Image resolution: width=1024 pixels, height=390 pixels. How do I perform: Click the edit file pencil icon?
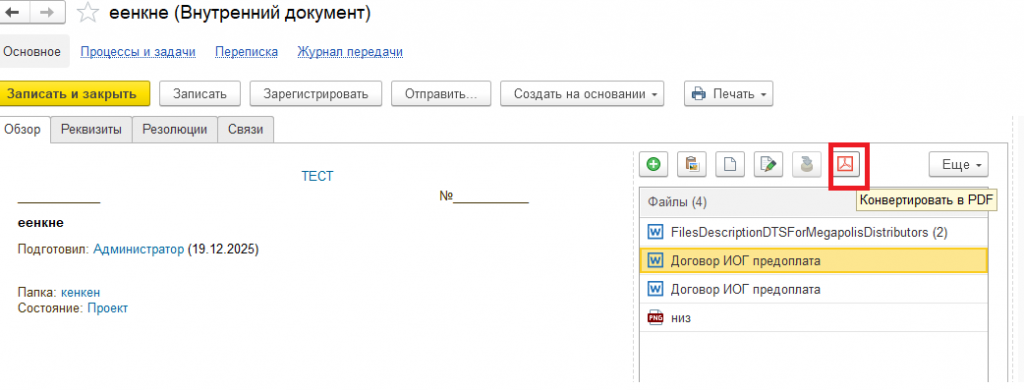pyautogui.click(x=768, y=165)
